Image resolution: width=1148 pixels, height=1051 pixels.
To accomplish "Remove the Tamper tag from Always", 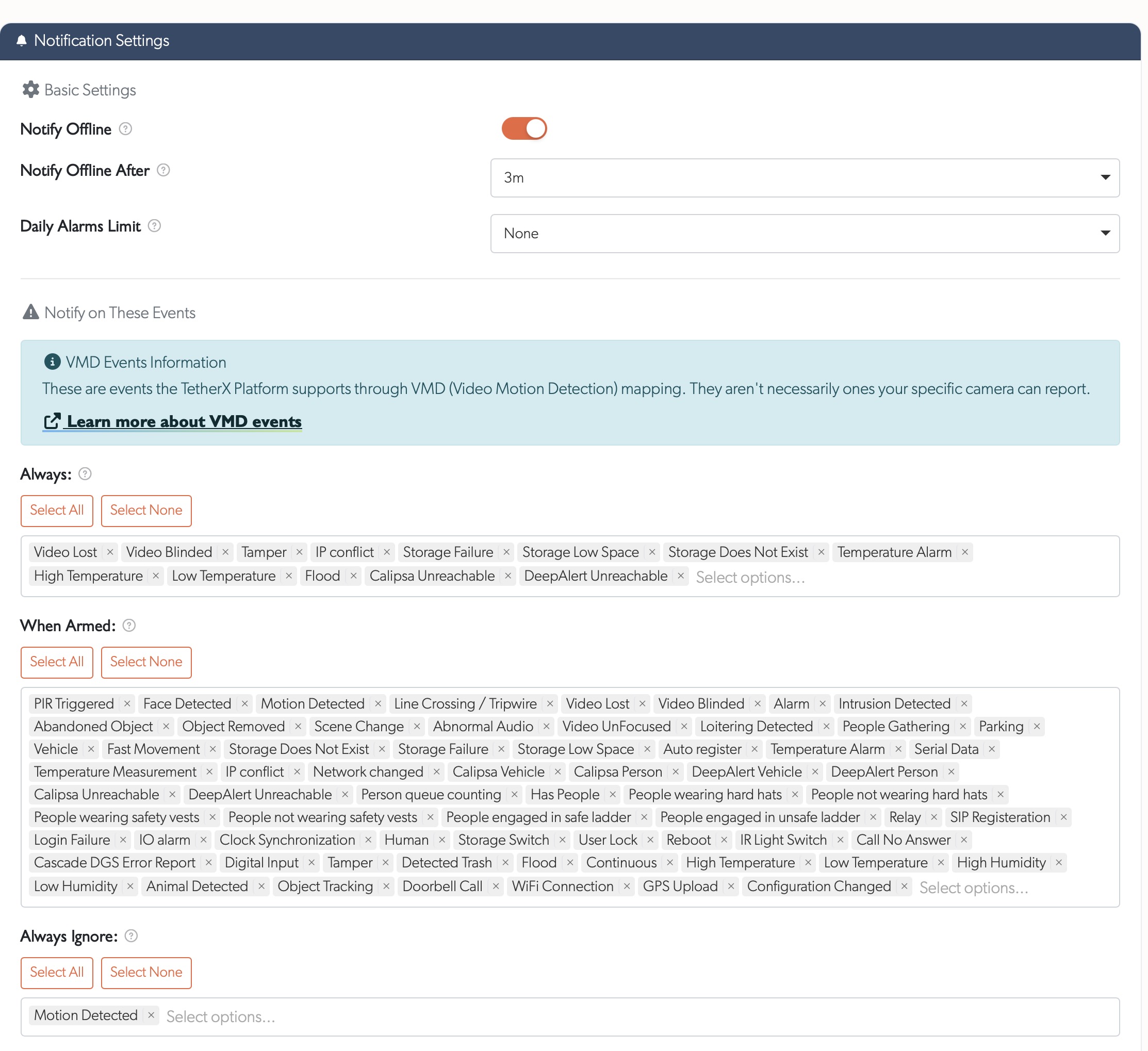I will 299,552.
